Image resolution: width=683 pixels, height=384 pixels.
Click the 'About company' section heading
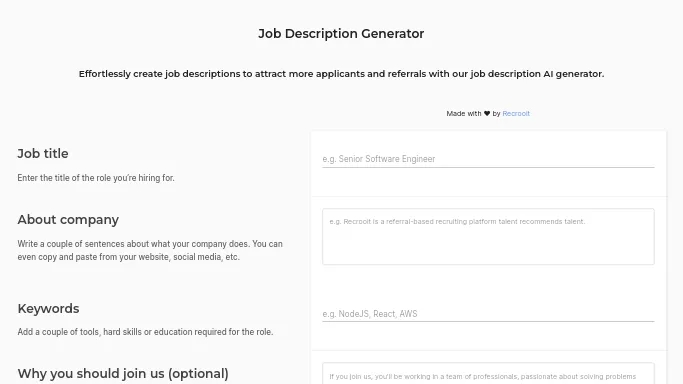tap(68, 220)
